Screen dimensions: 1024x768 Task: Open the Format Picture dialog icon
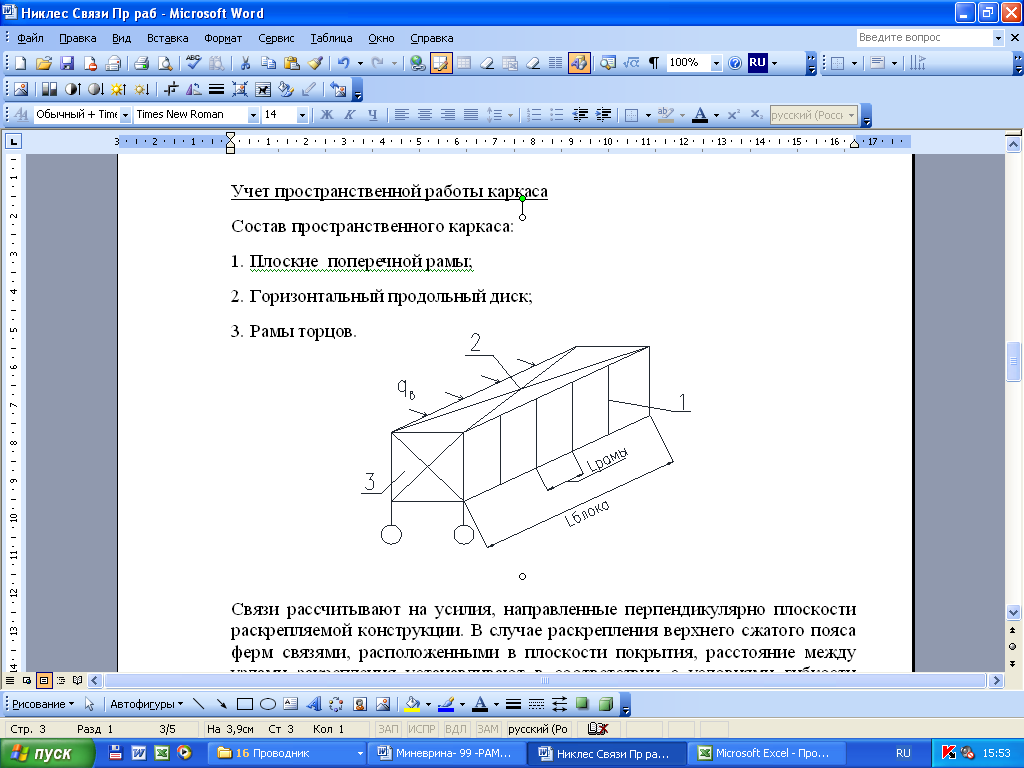(286, 89)
